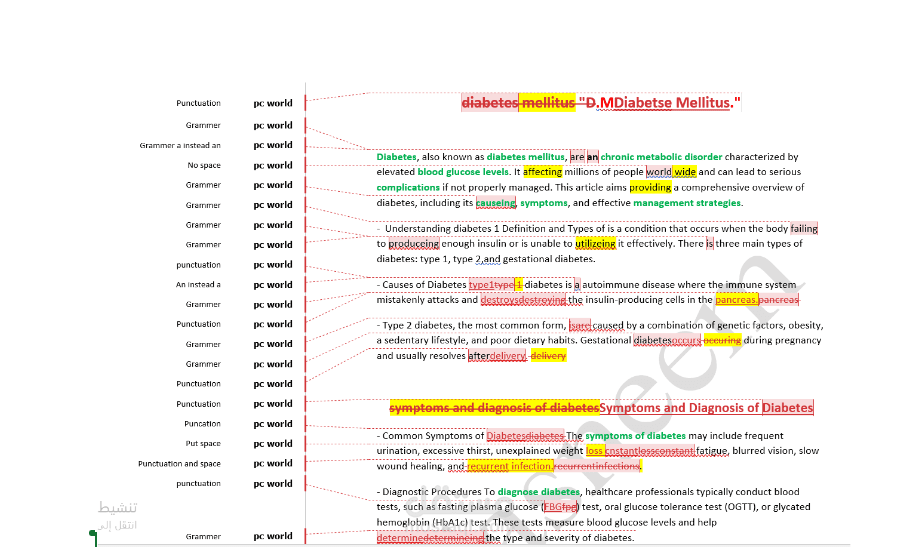Click 'pc world' author beside 'No space' comment
The image size is (920, 547).
pos(273,166)
